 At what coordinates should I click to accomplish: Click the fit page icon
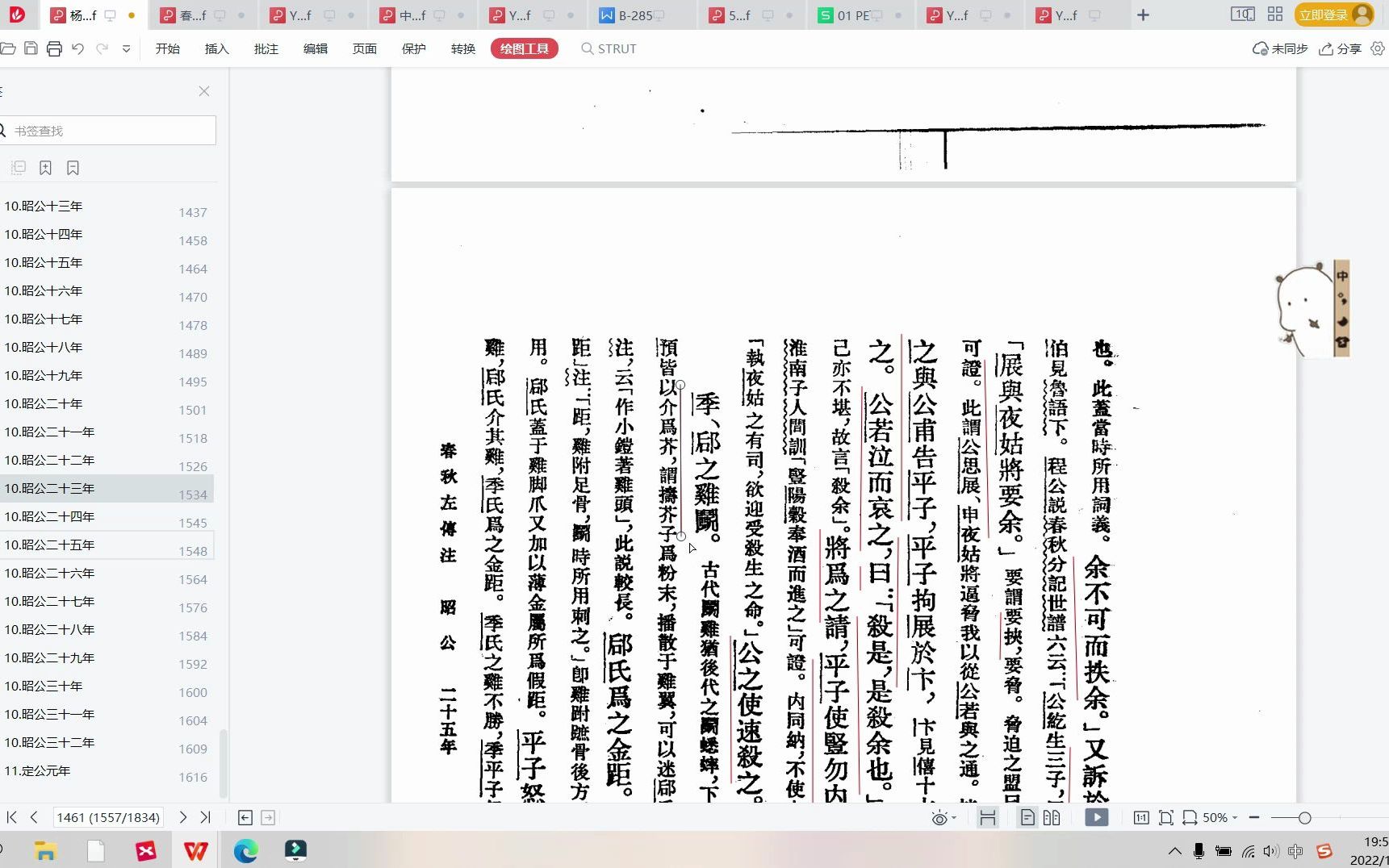click(1166, 817)
